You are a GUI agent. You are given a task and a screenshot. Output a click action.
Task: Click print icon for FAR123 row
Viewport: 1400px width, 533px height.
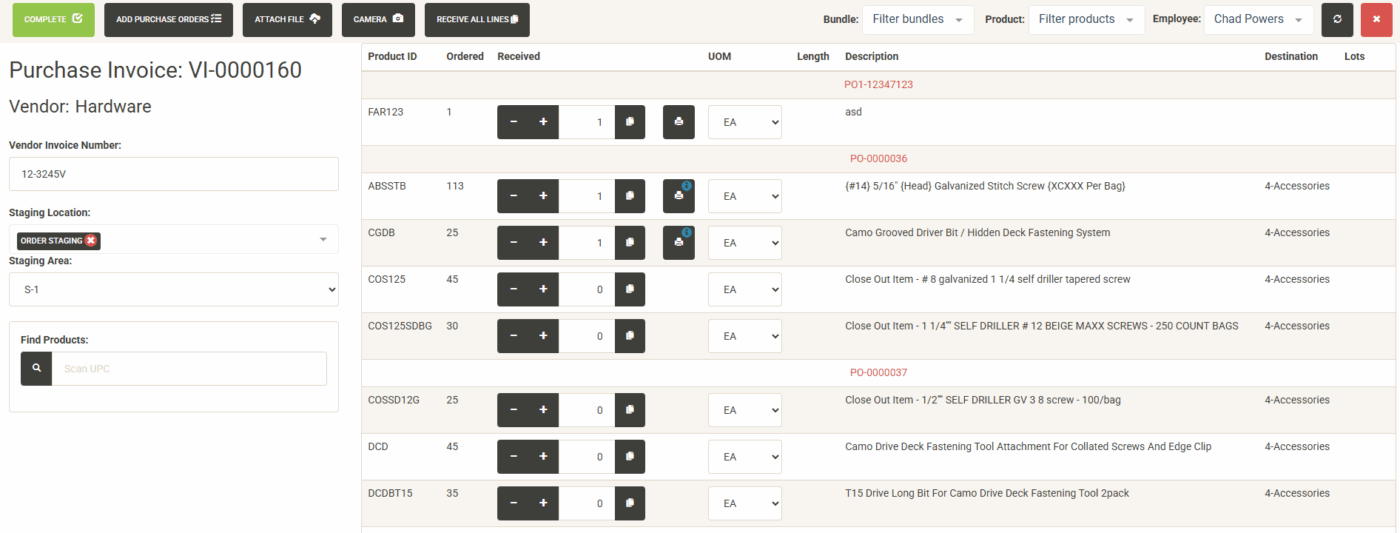click(678, 122)
